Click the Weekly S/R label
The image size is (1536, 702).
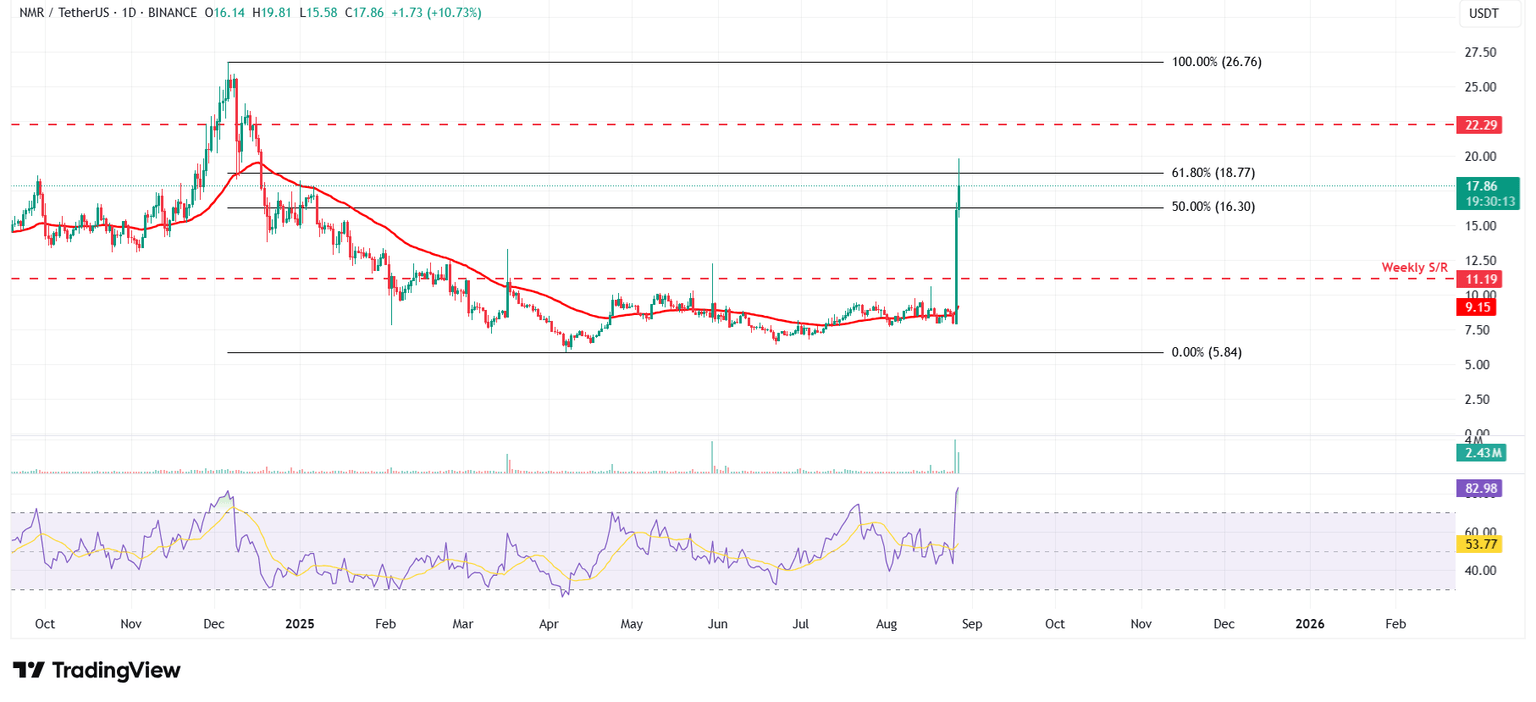coord(1414,267)
